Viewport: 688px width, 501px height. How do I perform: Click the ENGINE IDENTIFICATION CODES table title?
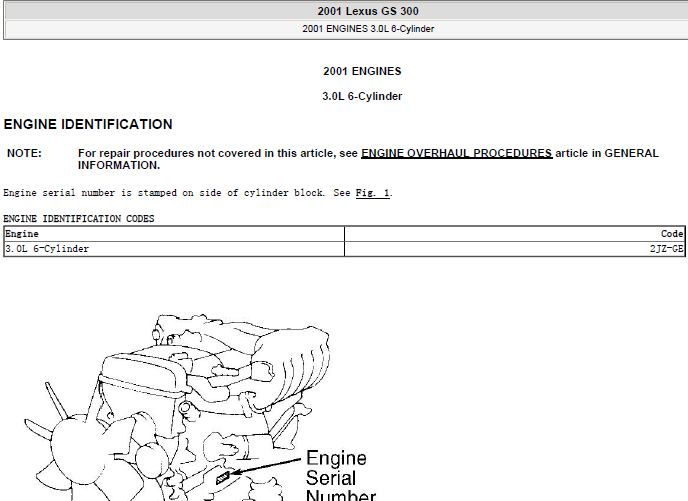click(x=79, y=218)
